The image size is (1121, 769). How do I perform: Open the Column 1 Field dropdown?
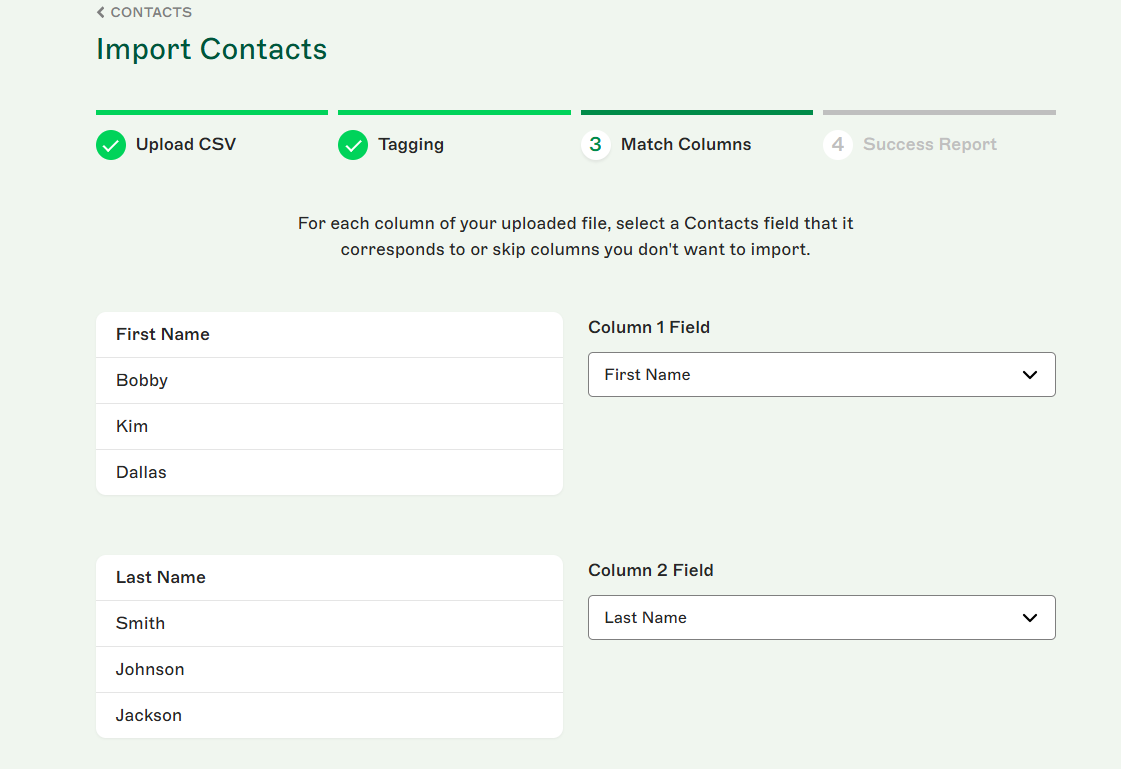click(x=821, y=374)
